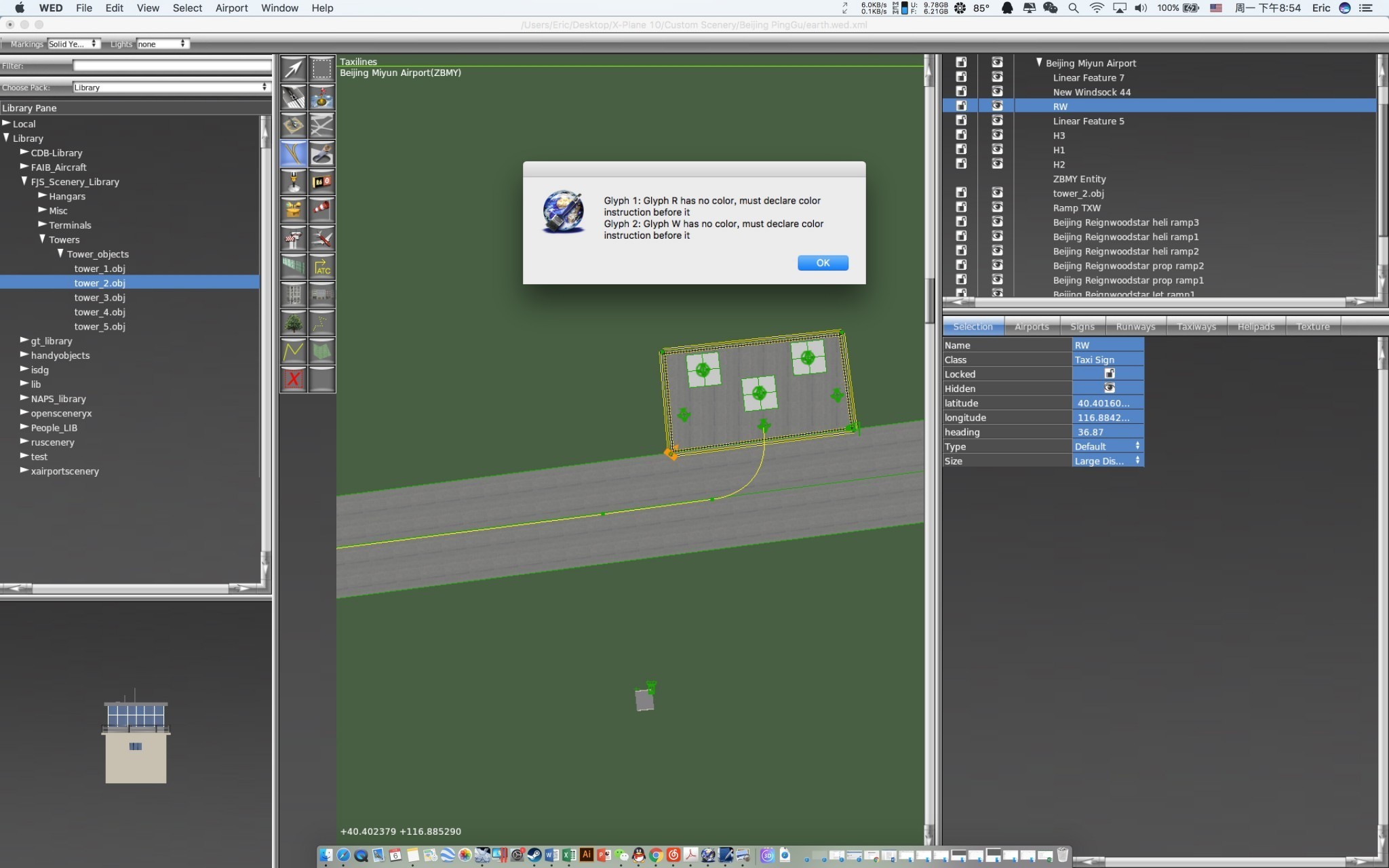Image resolution: width=1389 pixels, height=868 pixels.
Task: Open Steam from the dock
Action: [x=534, y=855]
